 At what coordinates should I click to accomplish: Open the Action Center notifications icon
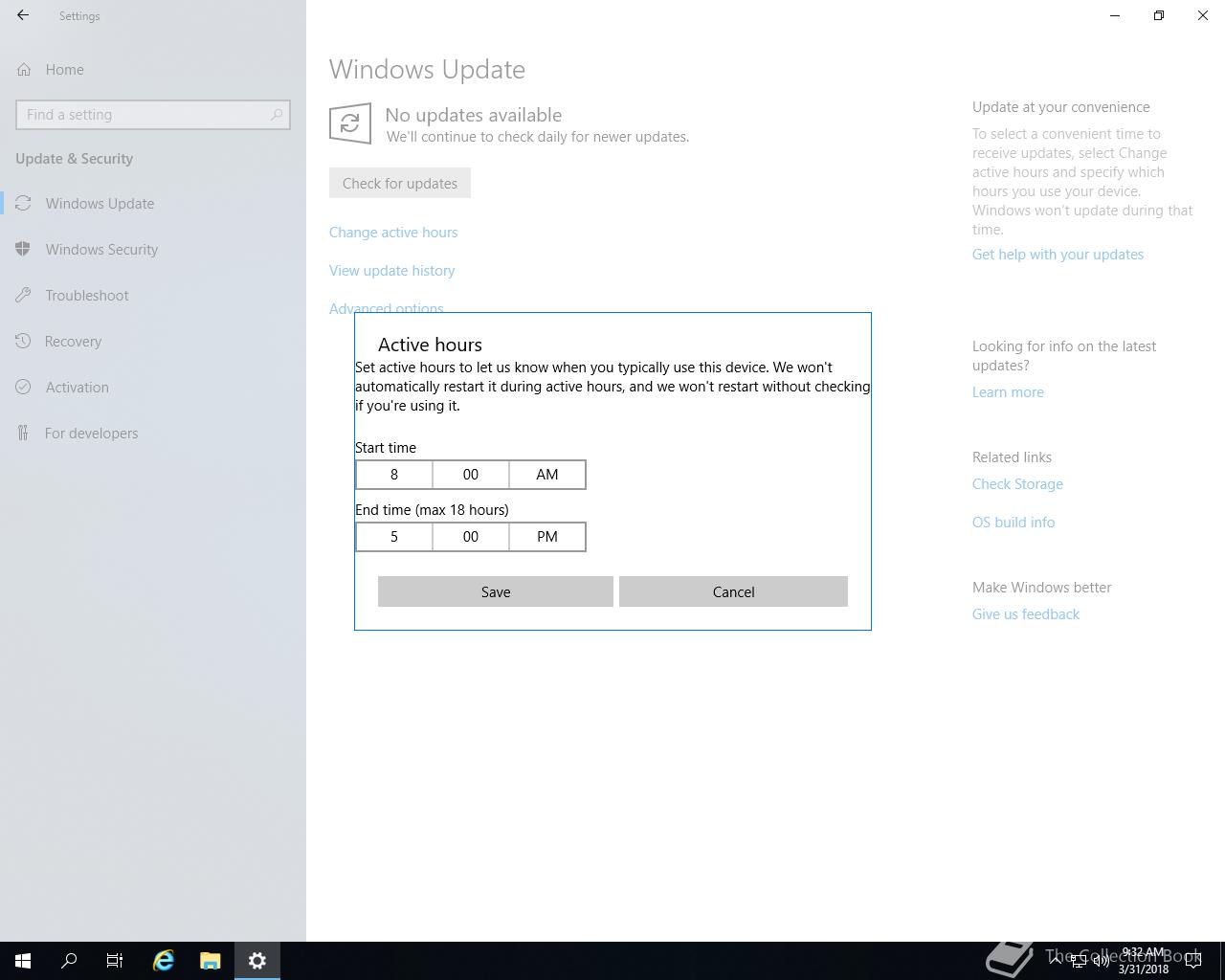pos(1193,961)
